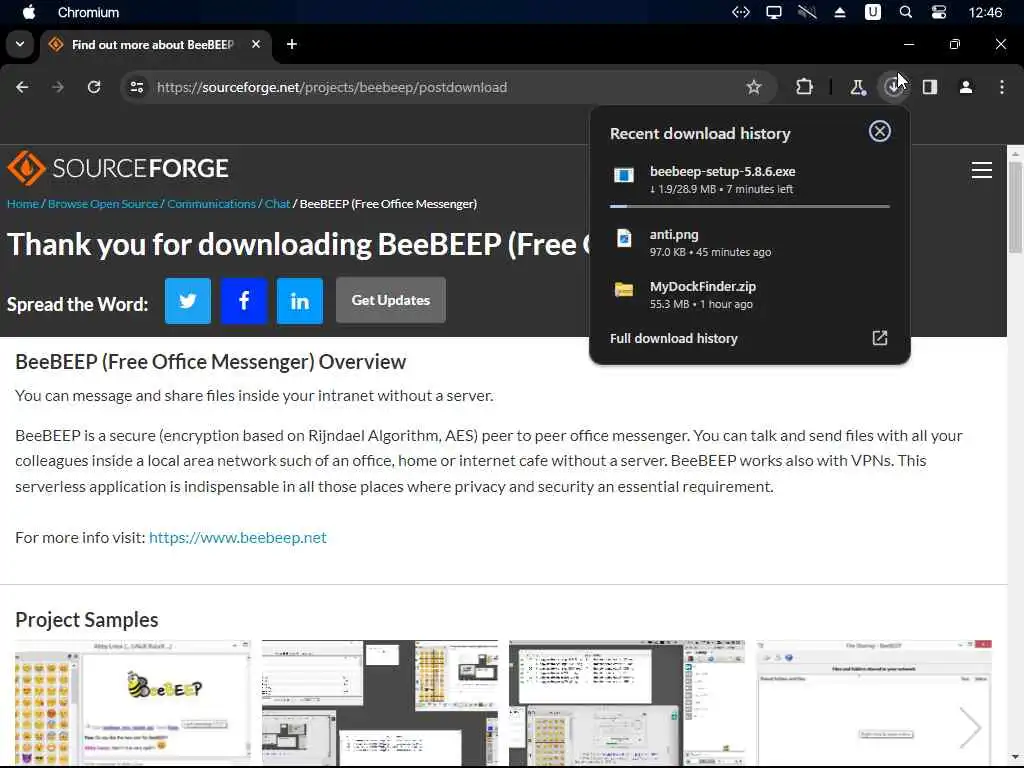Visit the https://www.beebeep.net link
This screenshot has width=1024, height=768.
[x=238, y=537]
